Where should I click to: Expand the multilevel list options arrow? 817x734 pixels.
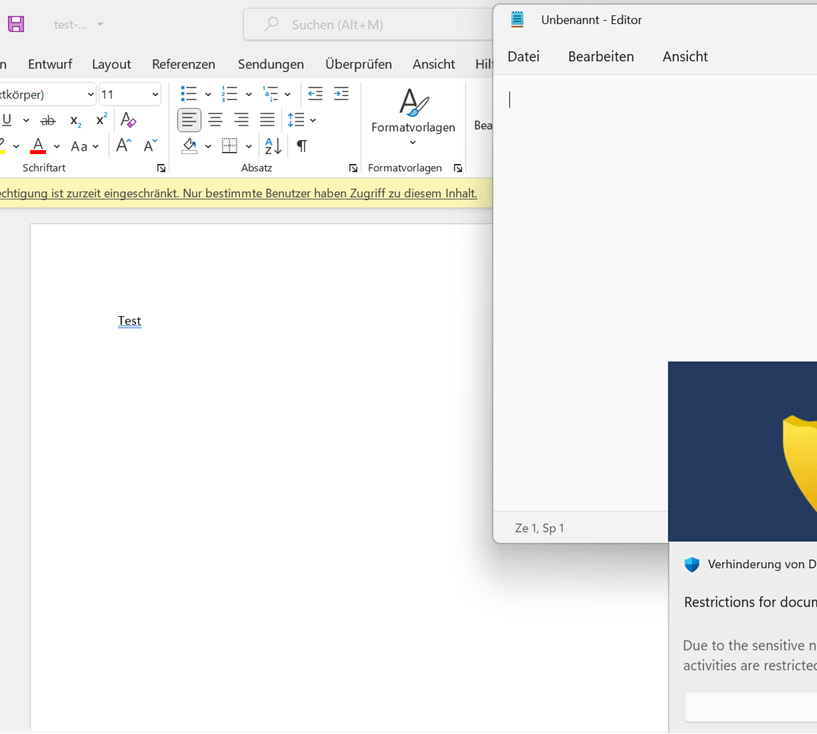coord(288,94)
